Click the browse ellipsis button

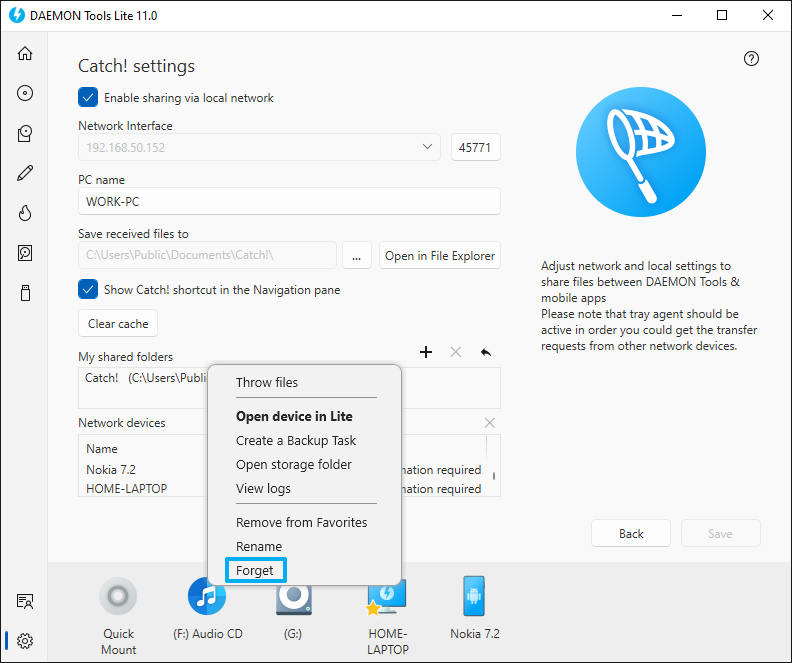click(x=357, y=256)
